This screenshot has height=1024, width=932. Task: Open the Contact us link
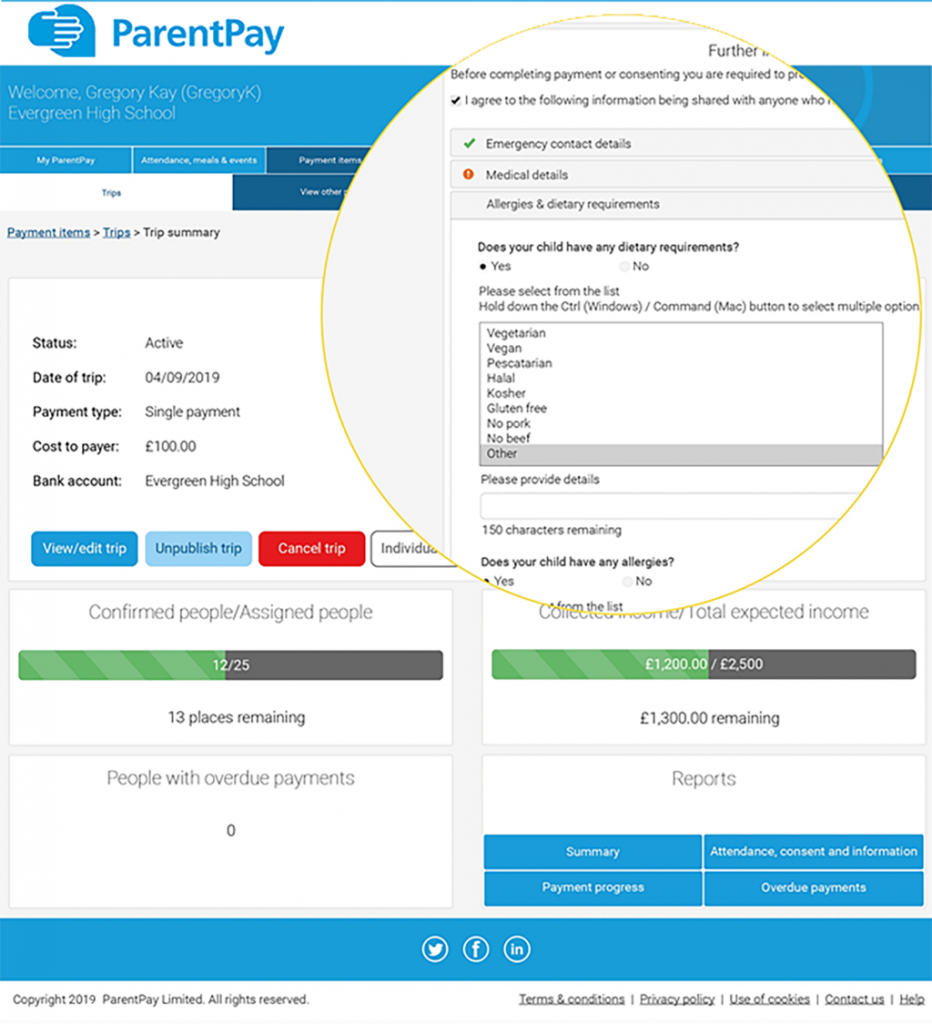click(854, 999)
